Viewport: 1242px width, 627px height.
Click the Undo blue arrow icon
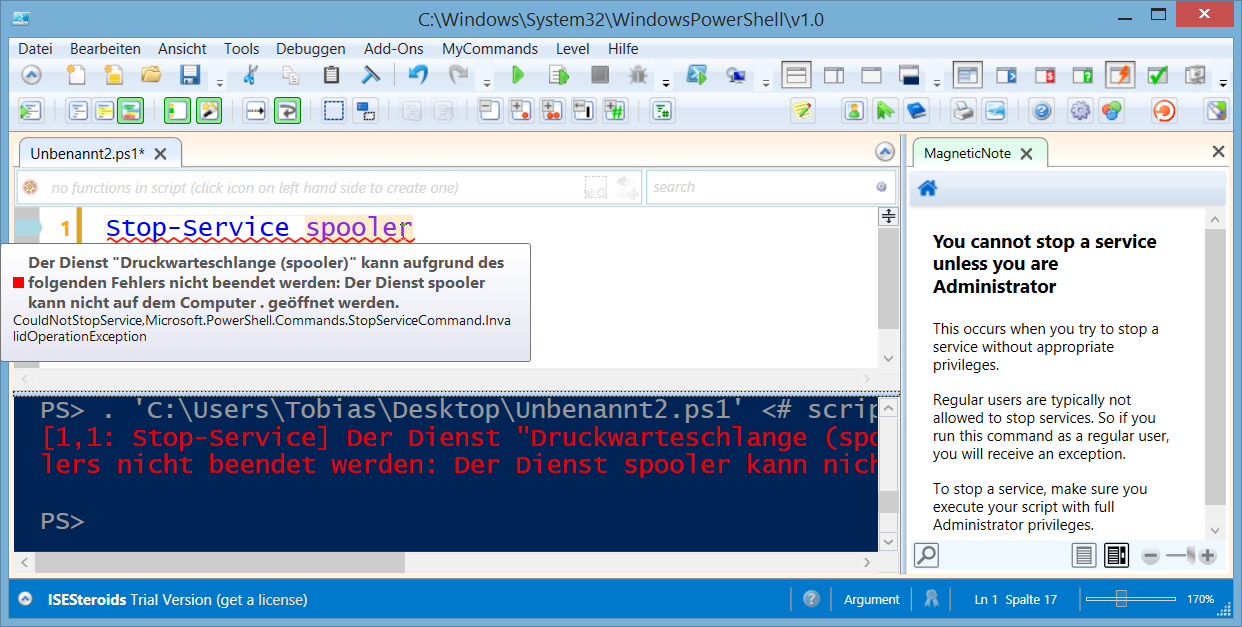pyautogui.click(x=418, y=75)
